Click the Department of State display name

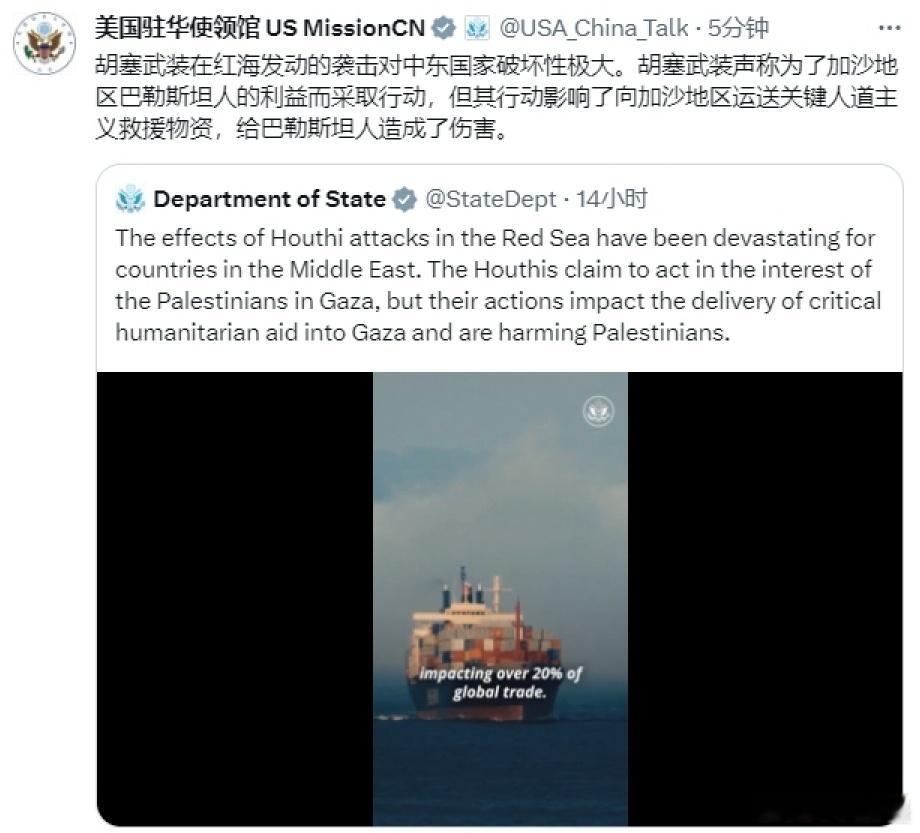point(269,199)
